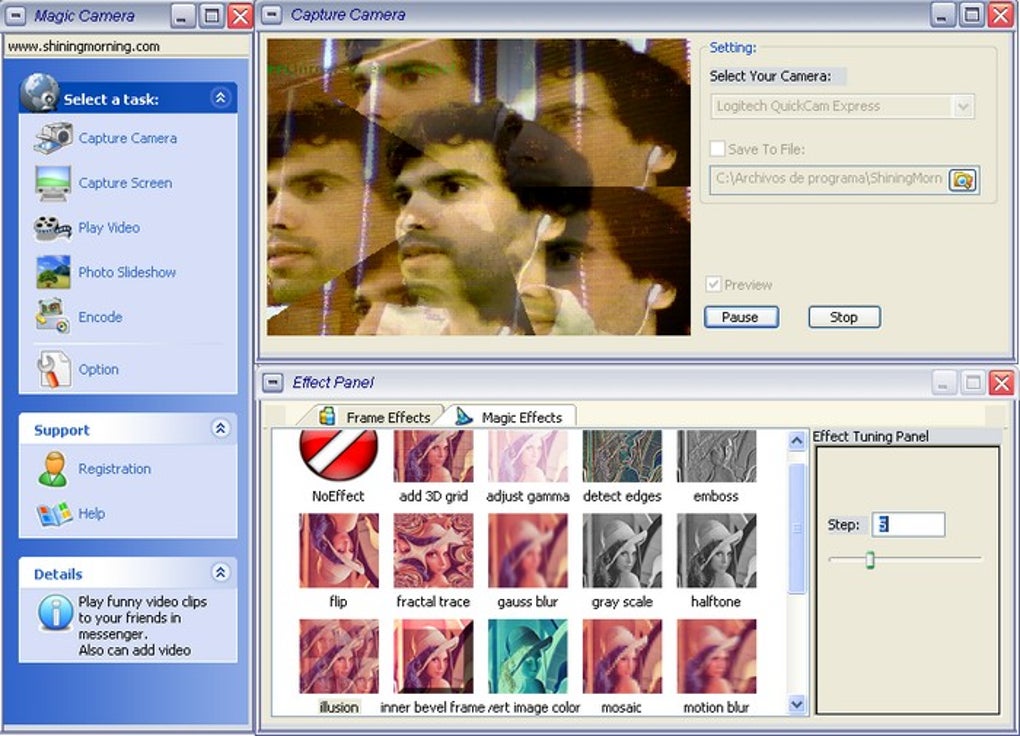1020x736 pixels.
Task: Open Option wrench icon
Action: coord(53,369)
